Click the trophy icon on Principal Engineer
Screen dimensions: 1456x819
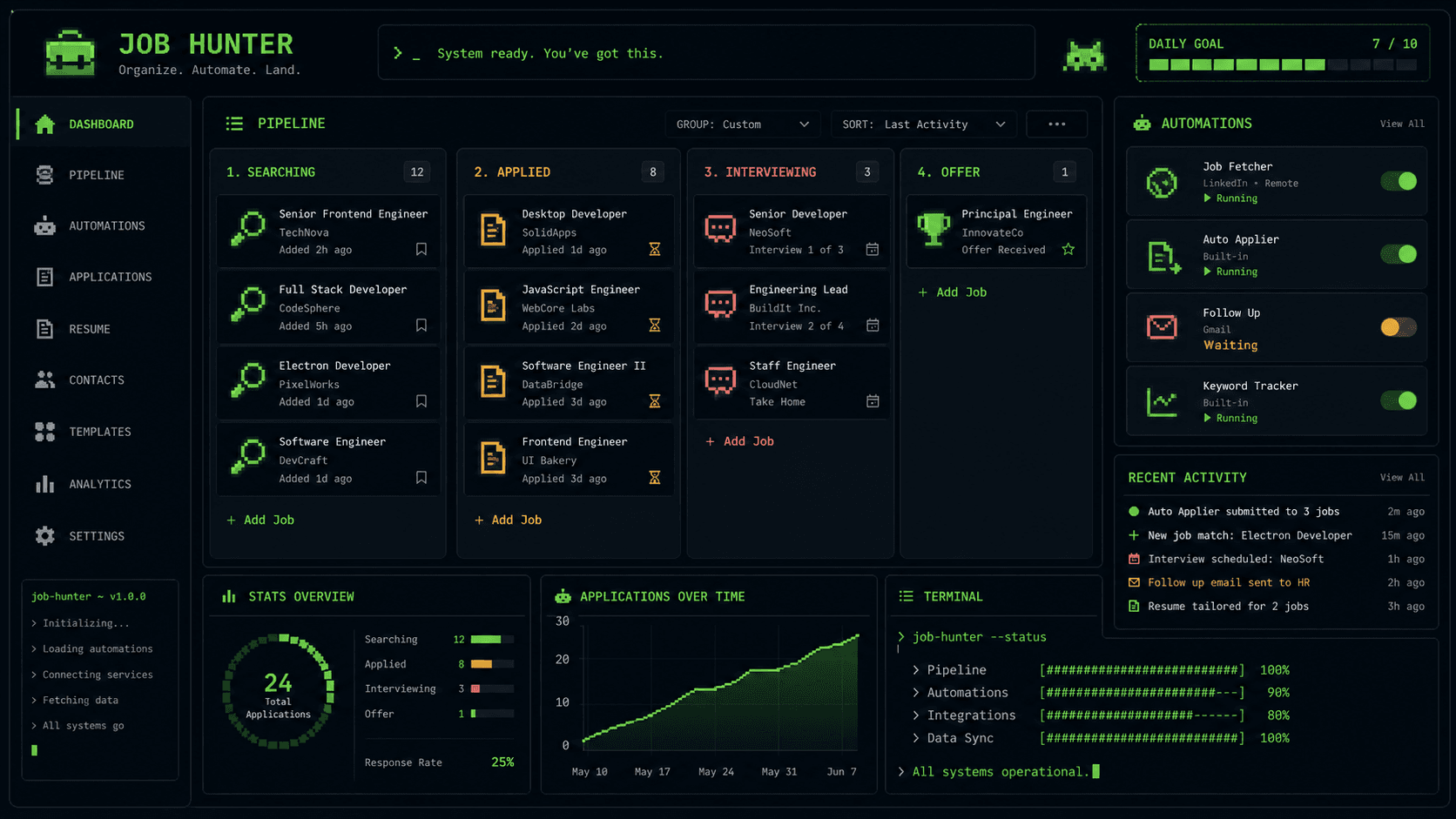coord(934,230)
